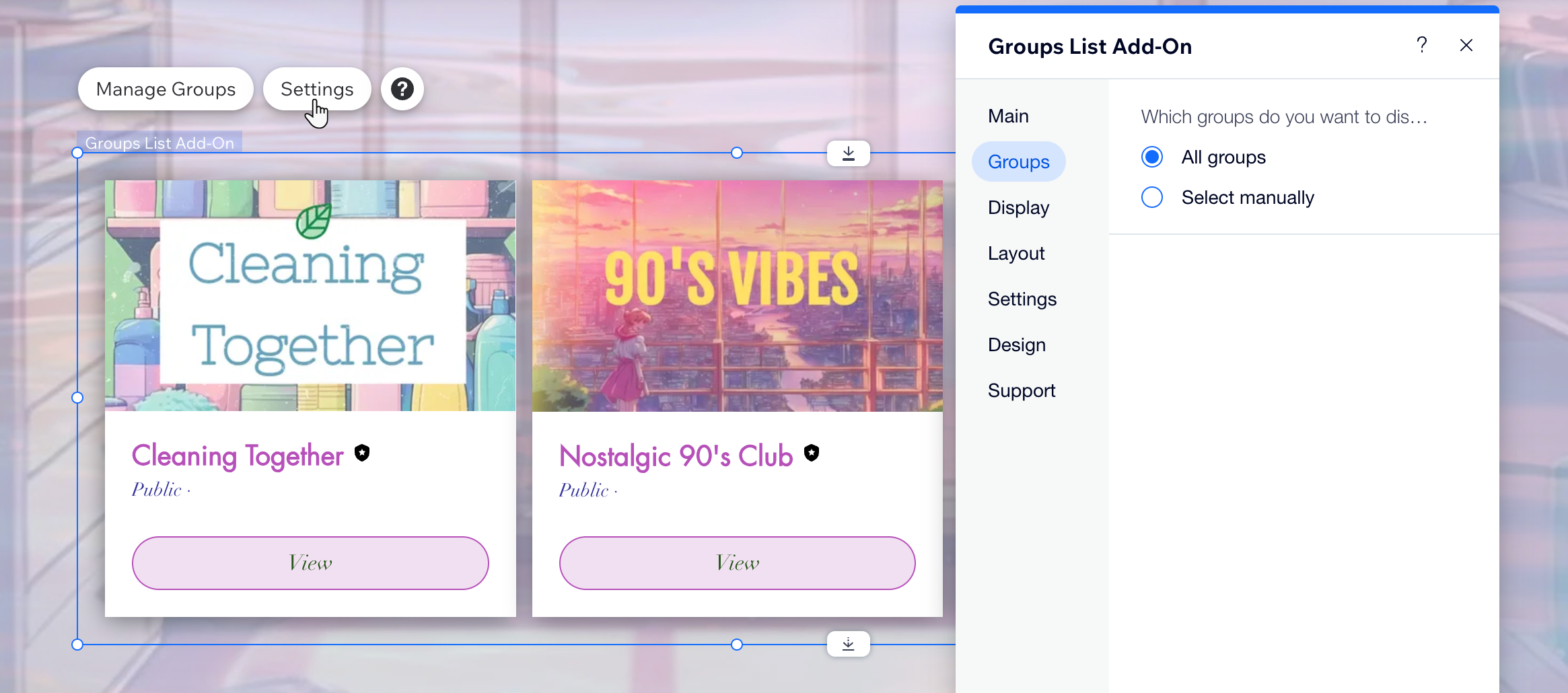Select the All groups radio option
Screen dimensions: 1568x693
[1152, 157]
